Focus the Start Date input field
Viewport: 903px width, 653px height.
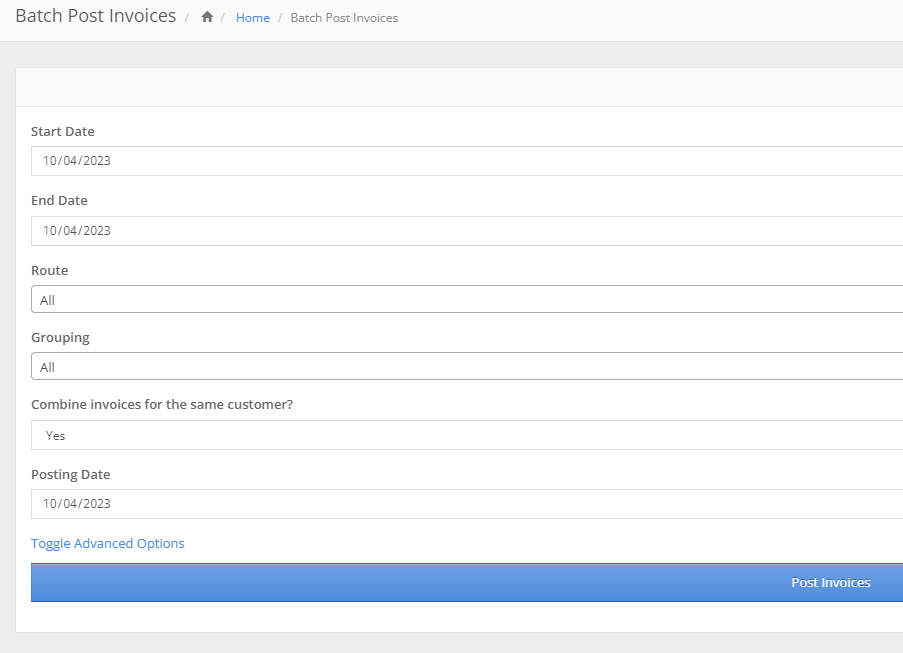coord(467,161)
